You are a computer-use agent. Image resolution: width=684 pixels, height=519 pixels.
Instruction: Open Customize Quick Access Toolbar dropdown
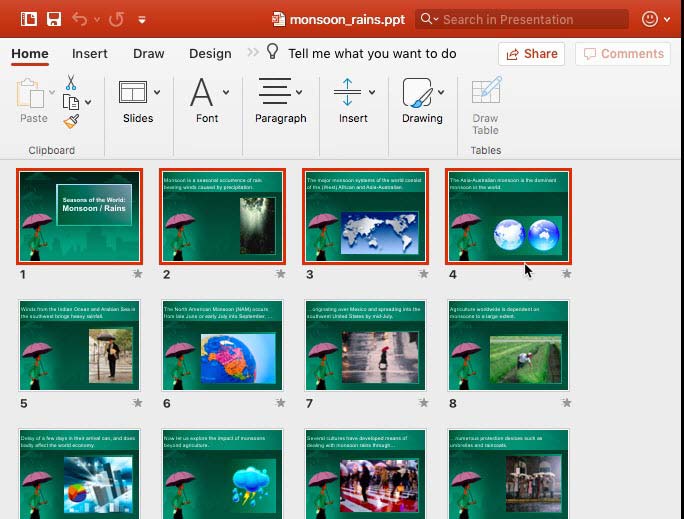click(142, 20)
